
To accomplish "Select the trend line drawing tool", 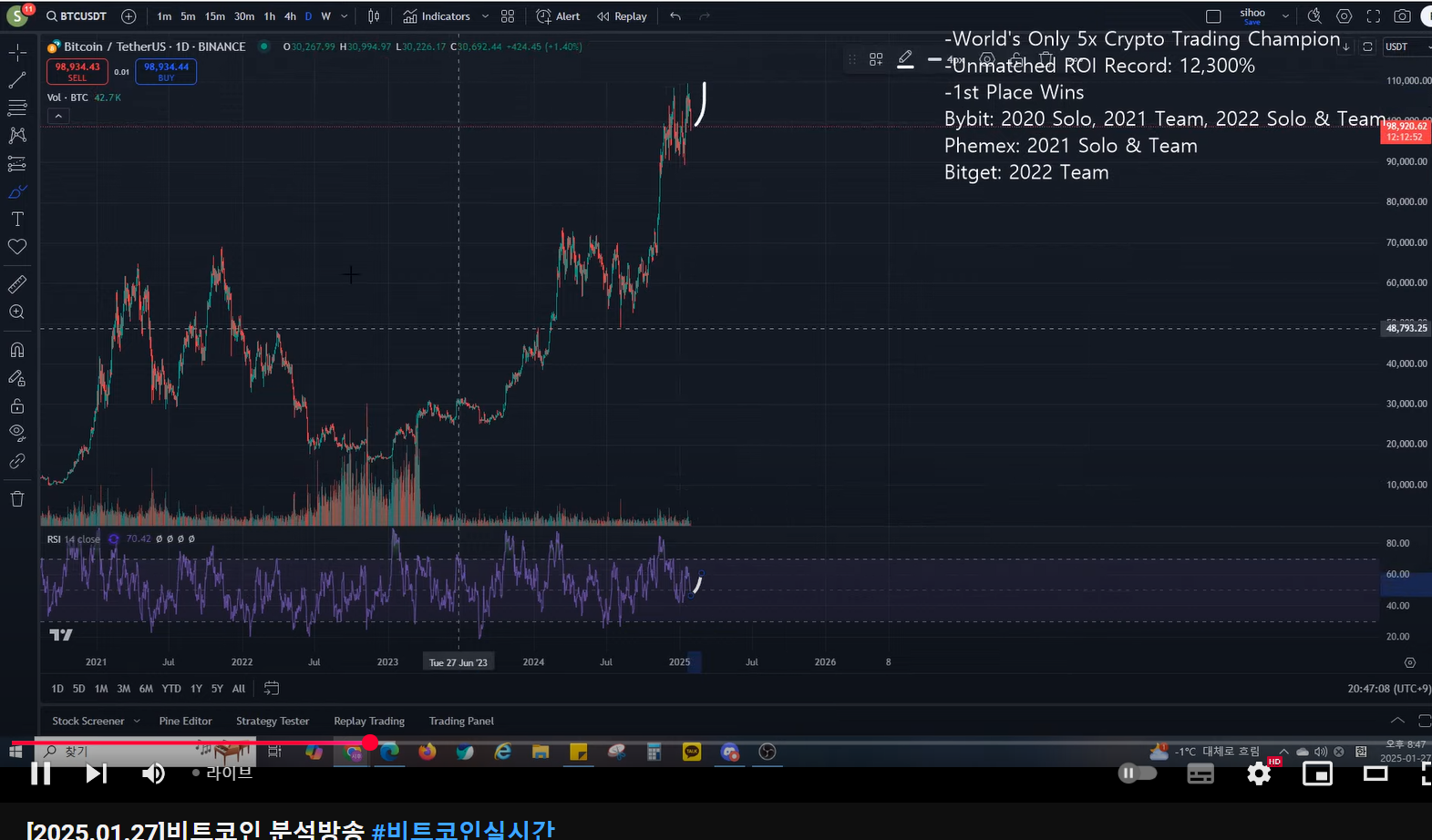I will (17, 81).
